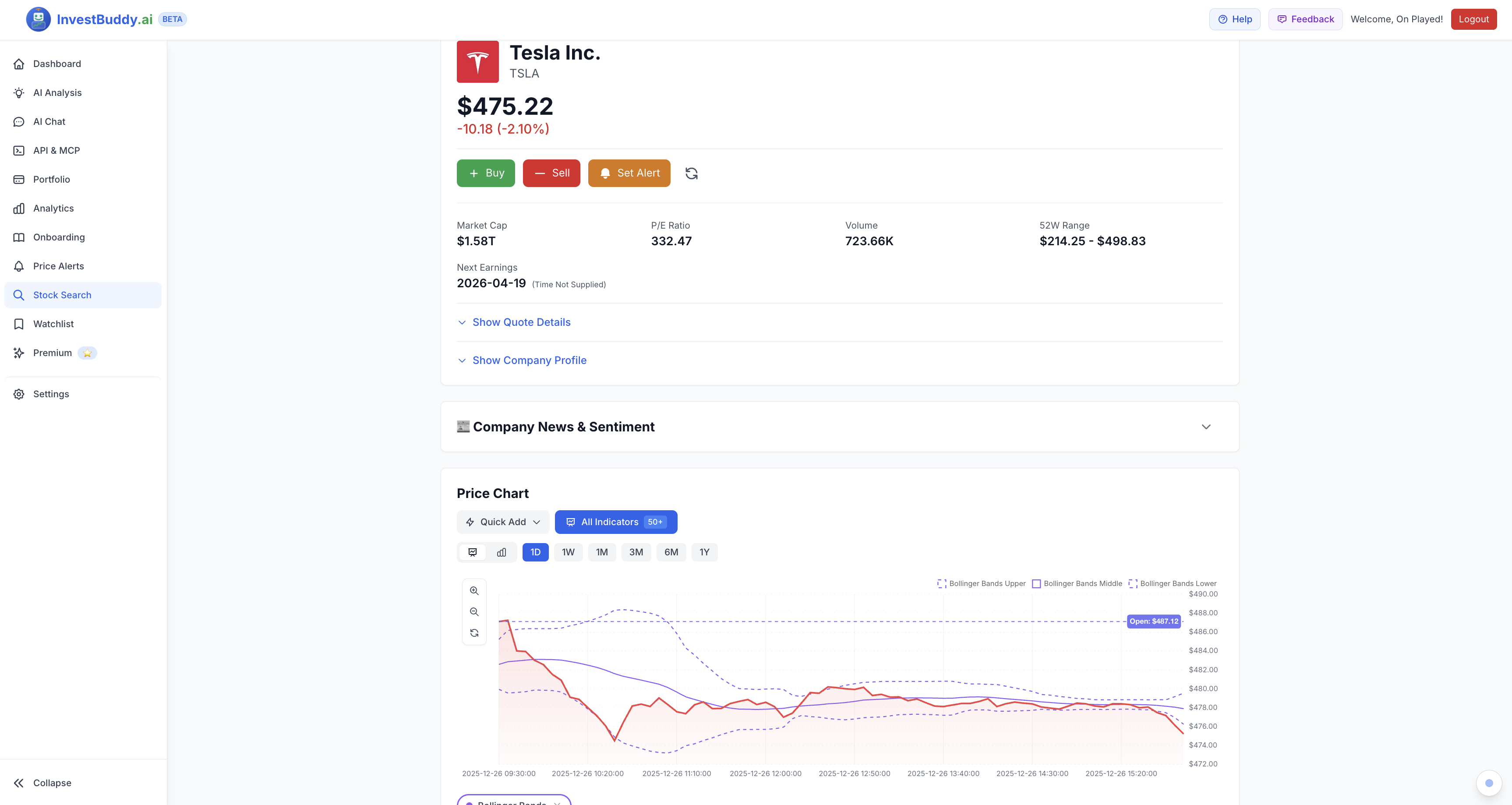Screen dimensions: 1512x805
Task: Open the Quick Add dropdown
Action: [x=502, y=522]
